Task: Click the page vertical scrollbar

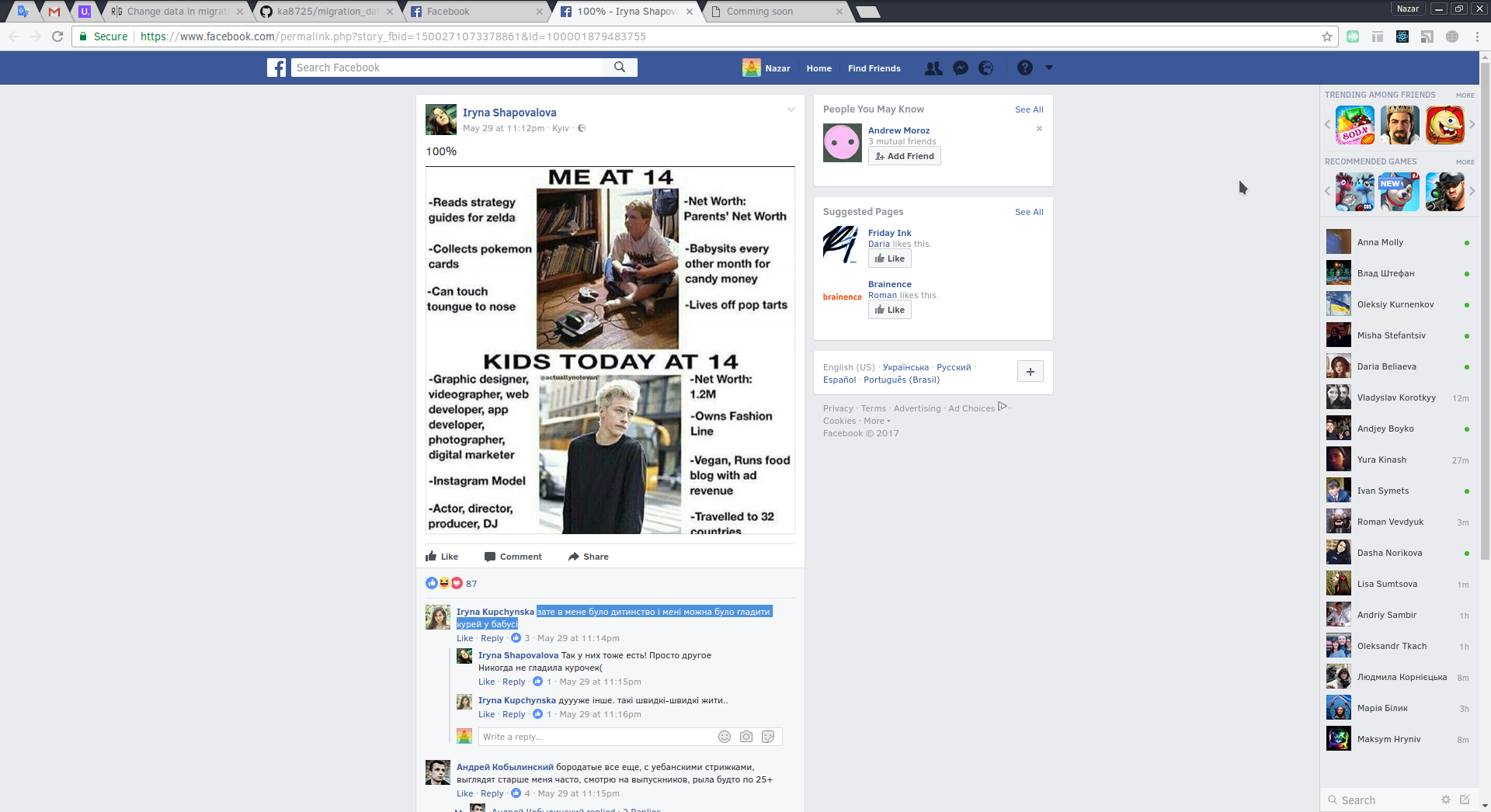Action: (x=1485, y=311)
